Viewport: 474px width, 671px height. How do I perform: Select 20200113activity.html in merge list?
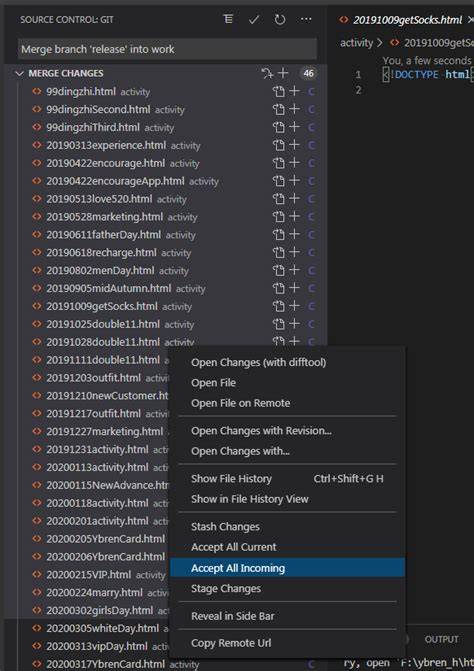[x=97, y=467]
